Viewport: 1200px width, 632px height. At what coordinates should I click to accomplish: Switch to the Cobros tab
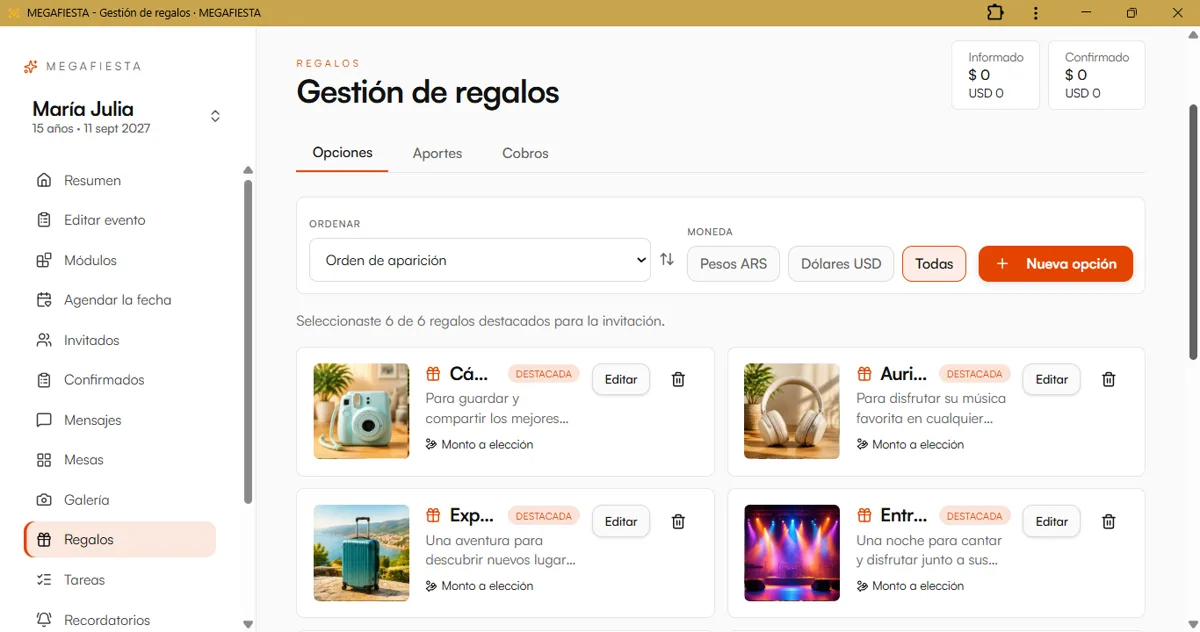coord(525,153)
